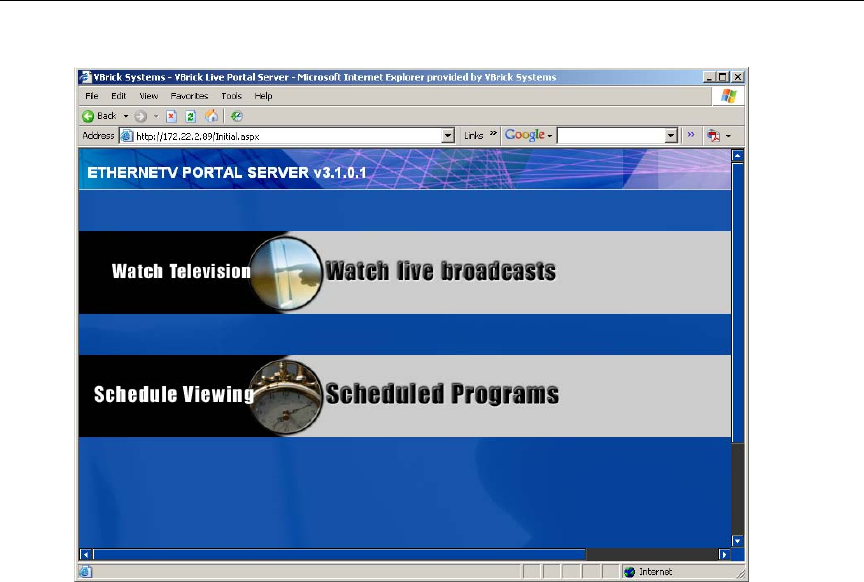Open the Back button history dropdown arrow
The width and height of the screenshot is (864, 582).
point(126,116)
